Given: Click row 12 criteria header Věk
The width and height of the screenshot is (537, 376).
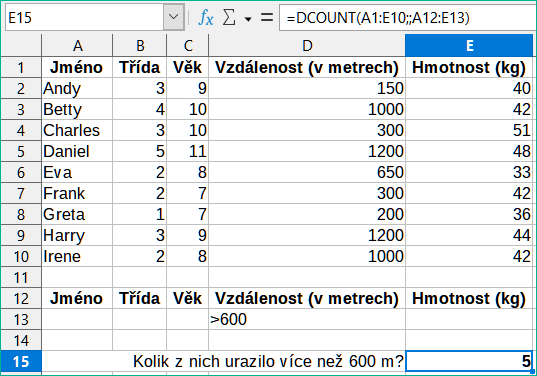Looking at the screenshot, I should pos(188,298).
